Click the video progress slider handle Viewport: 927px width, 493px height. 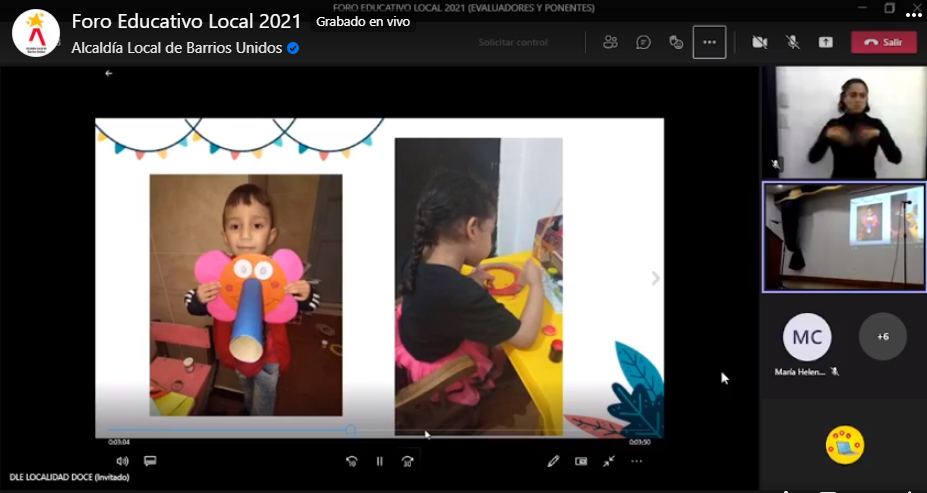[x=351, y=430]
